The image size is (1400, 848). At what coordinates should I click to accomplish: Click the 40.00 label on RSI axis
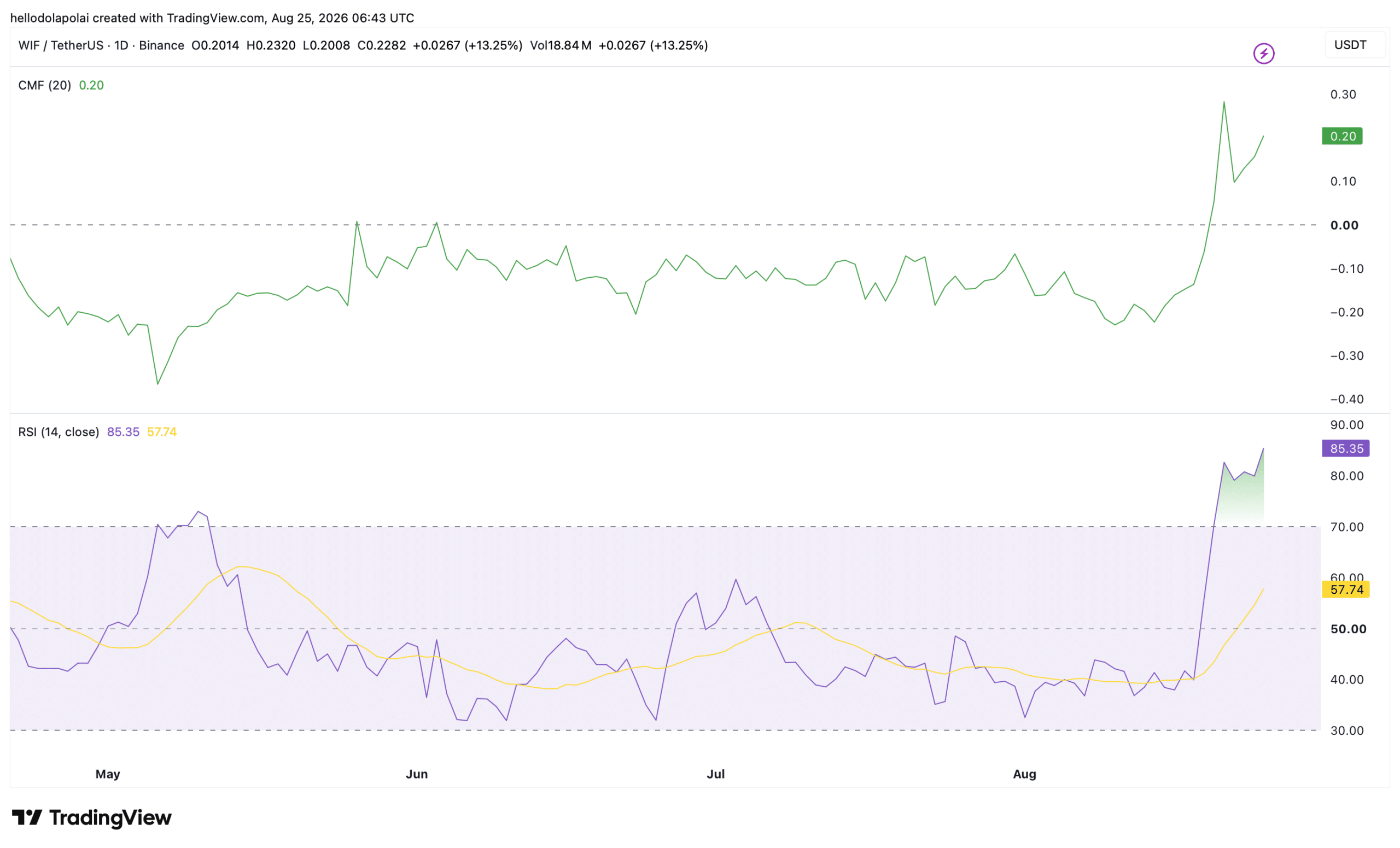click(x=1347, y=679)
